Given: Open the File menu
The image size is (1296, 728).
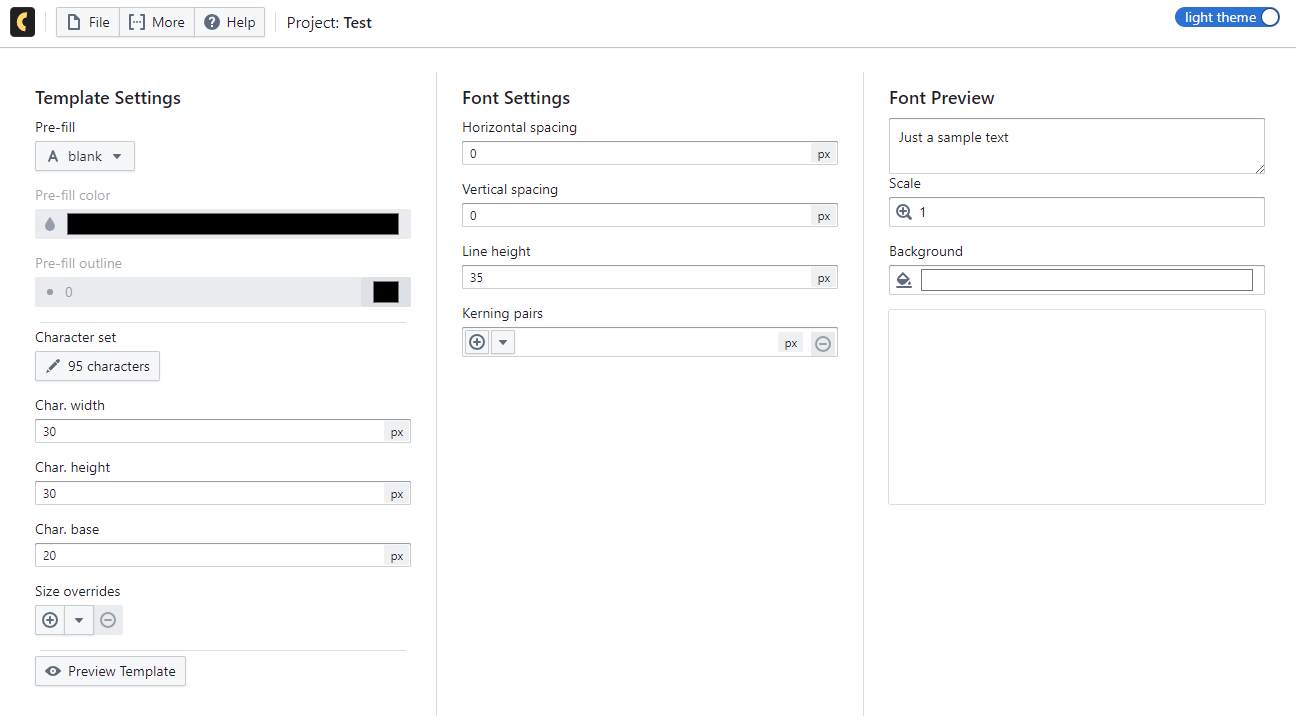Looking at the screenshot, I should pos(87,21).
